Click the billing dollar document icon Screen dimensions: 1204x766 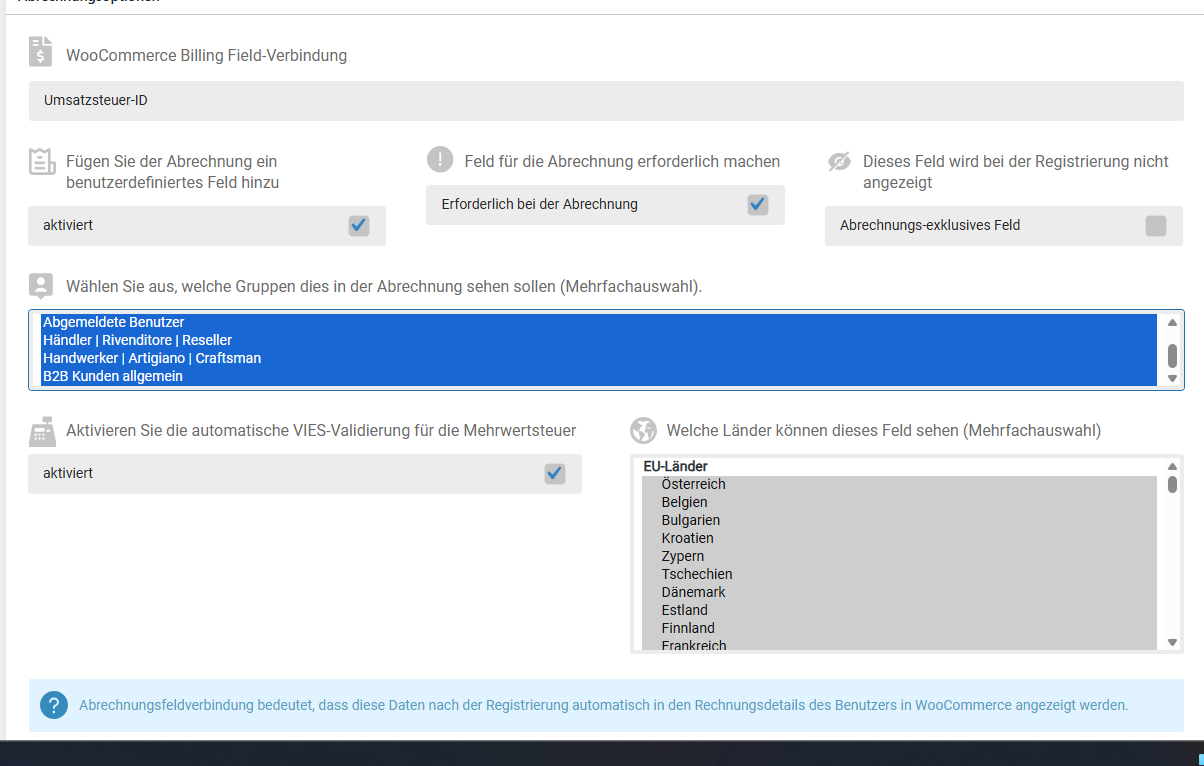(41, 52)
